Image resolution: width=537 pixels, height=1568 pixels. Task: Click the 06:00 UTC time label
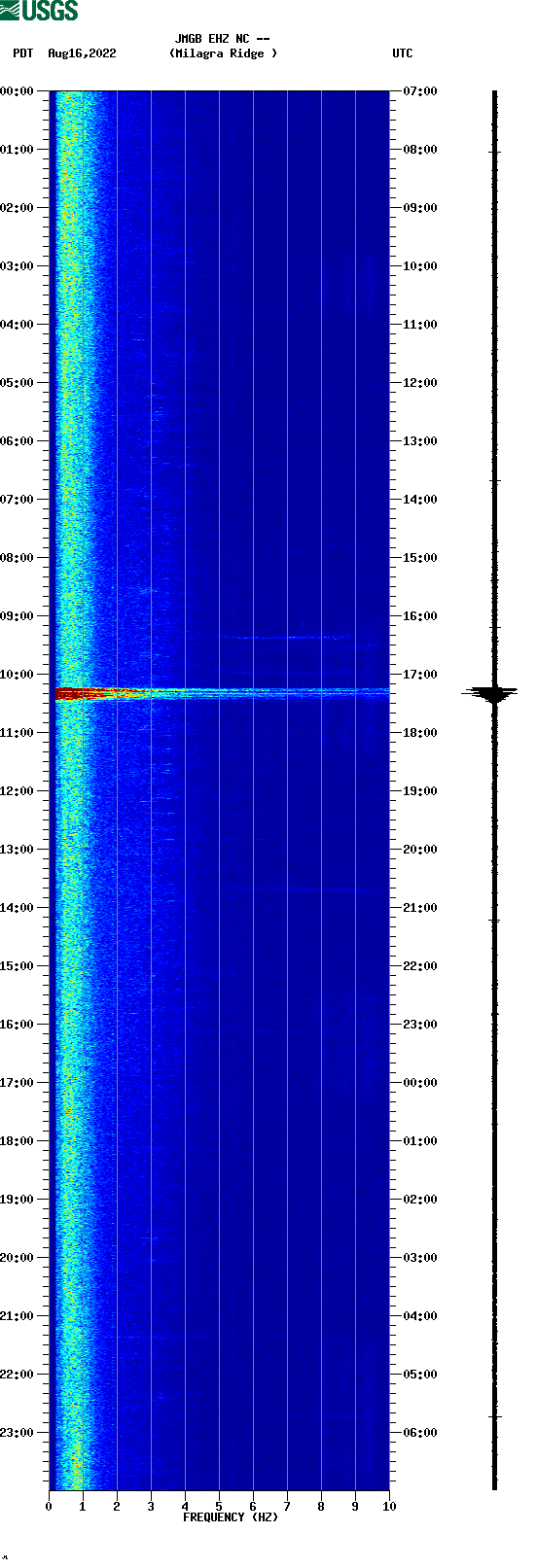click(x=420, y=1433)
